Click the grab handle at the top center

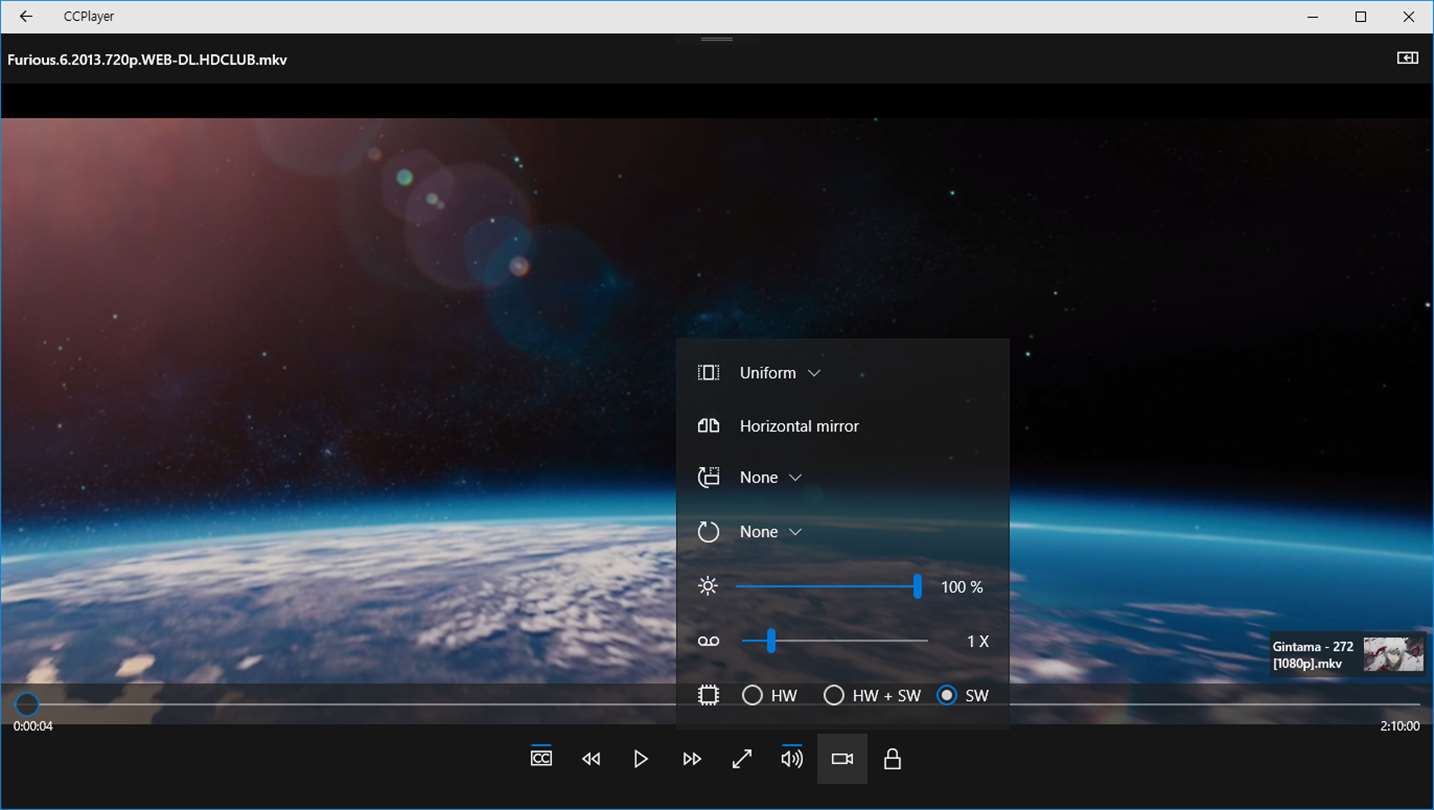[717, 39]
